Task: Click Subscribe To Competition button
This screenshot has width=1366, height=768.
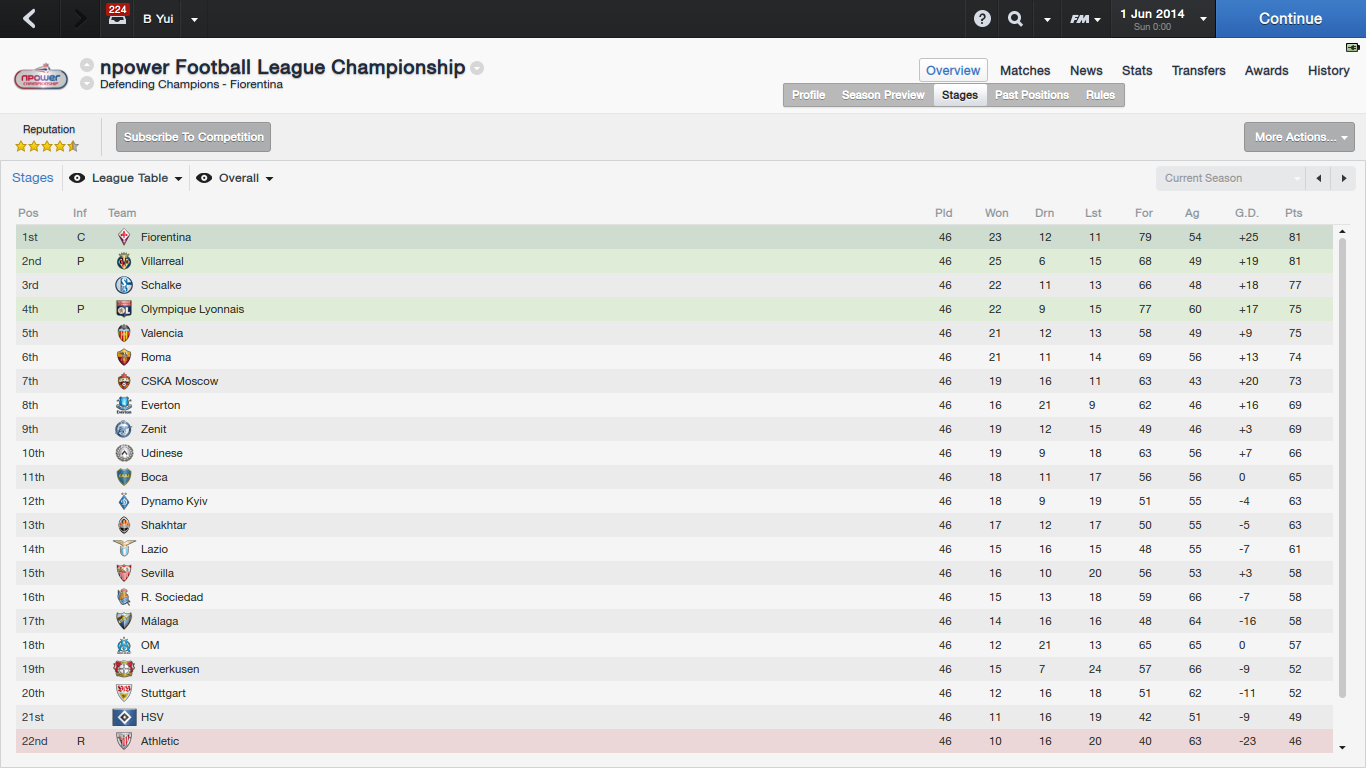Action: (x=193, y=137)
